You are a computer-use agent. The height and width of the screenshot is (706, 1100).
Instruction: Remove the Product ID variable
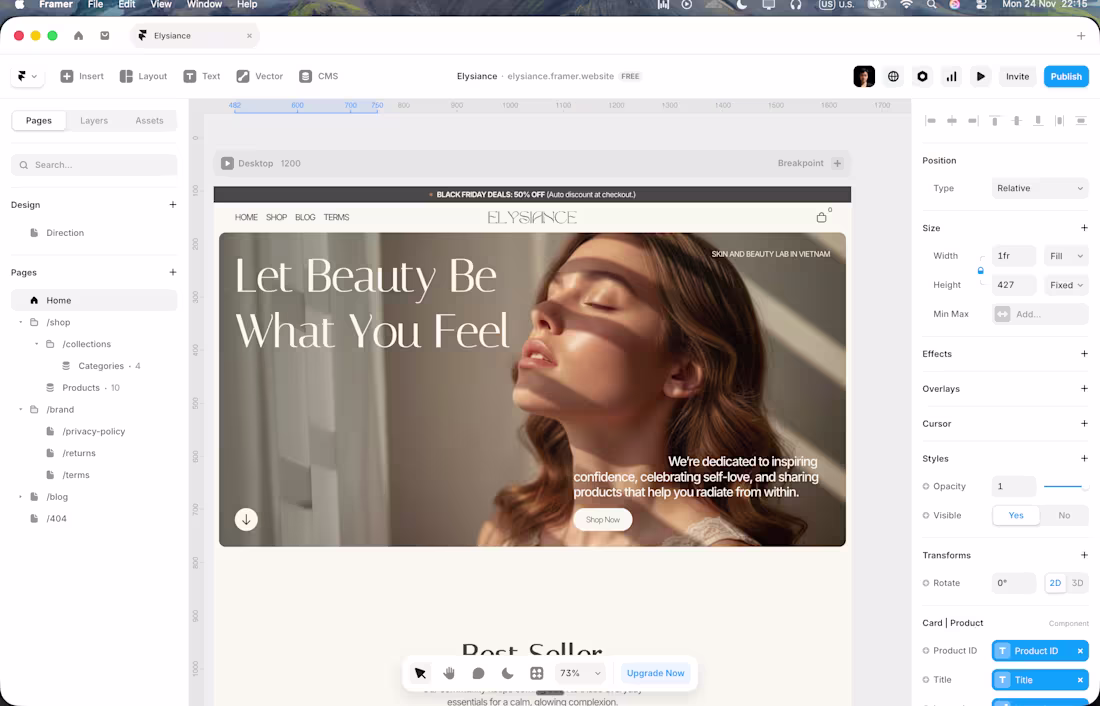(x=1080, y=651)
